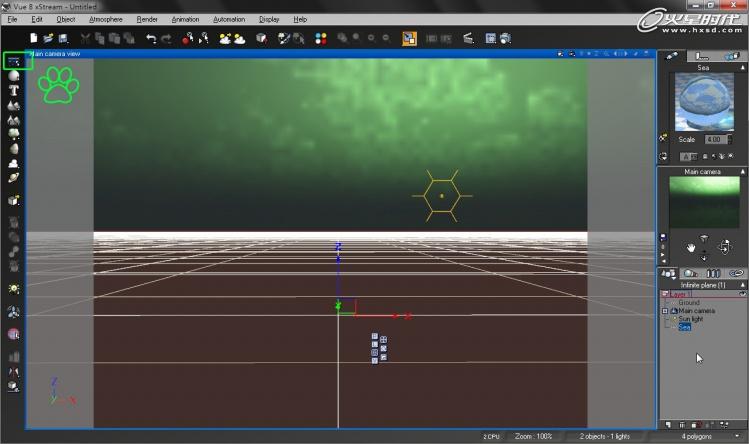Image resolution: width=749 pixels, height=444 pixels.
Task: Click the Sun light tool in left toolbar
Action: click(x=14, y=288)
